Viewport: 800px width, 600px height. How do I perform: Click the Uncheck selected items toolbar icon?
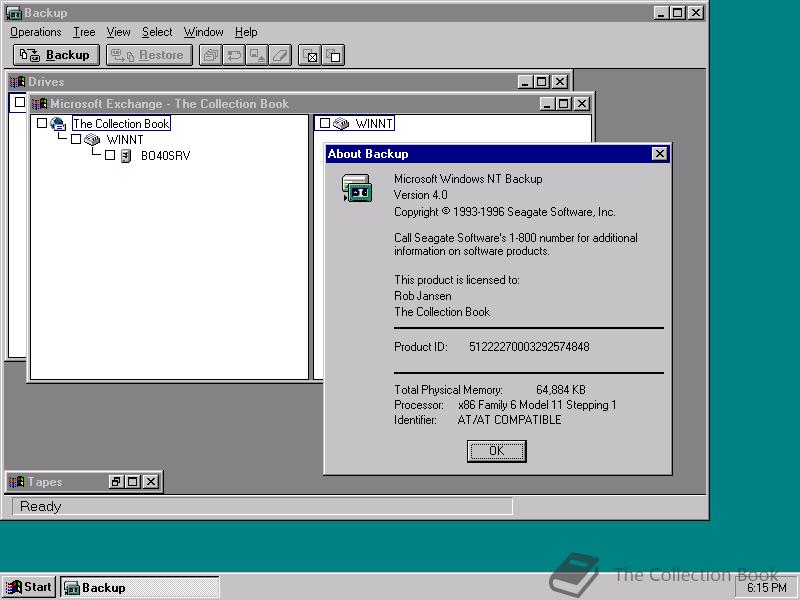coord(333,55)
